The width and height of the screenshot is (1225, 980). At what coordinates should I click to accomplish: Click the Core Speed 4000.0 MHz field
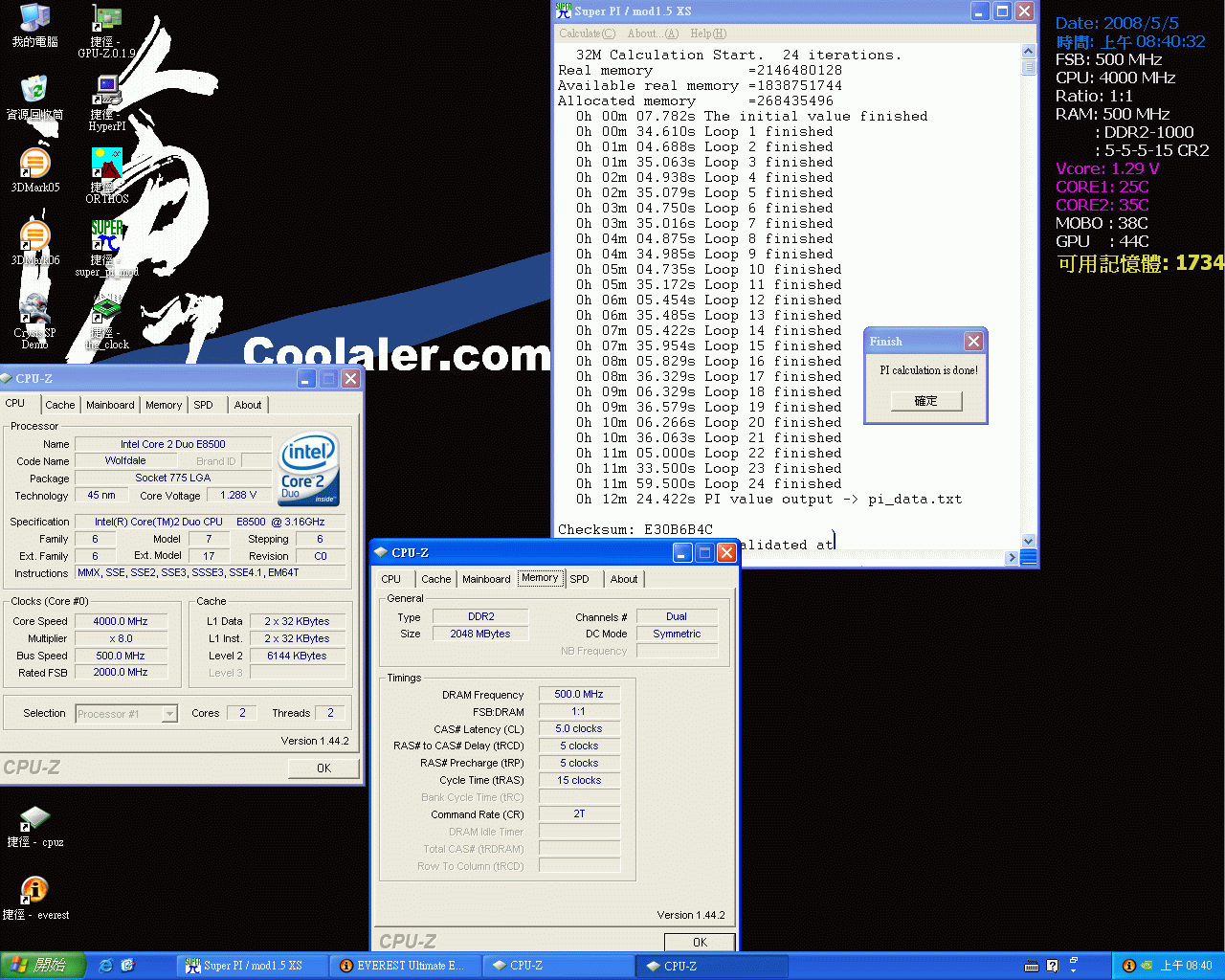pos(121,621)
